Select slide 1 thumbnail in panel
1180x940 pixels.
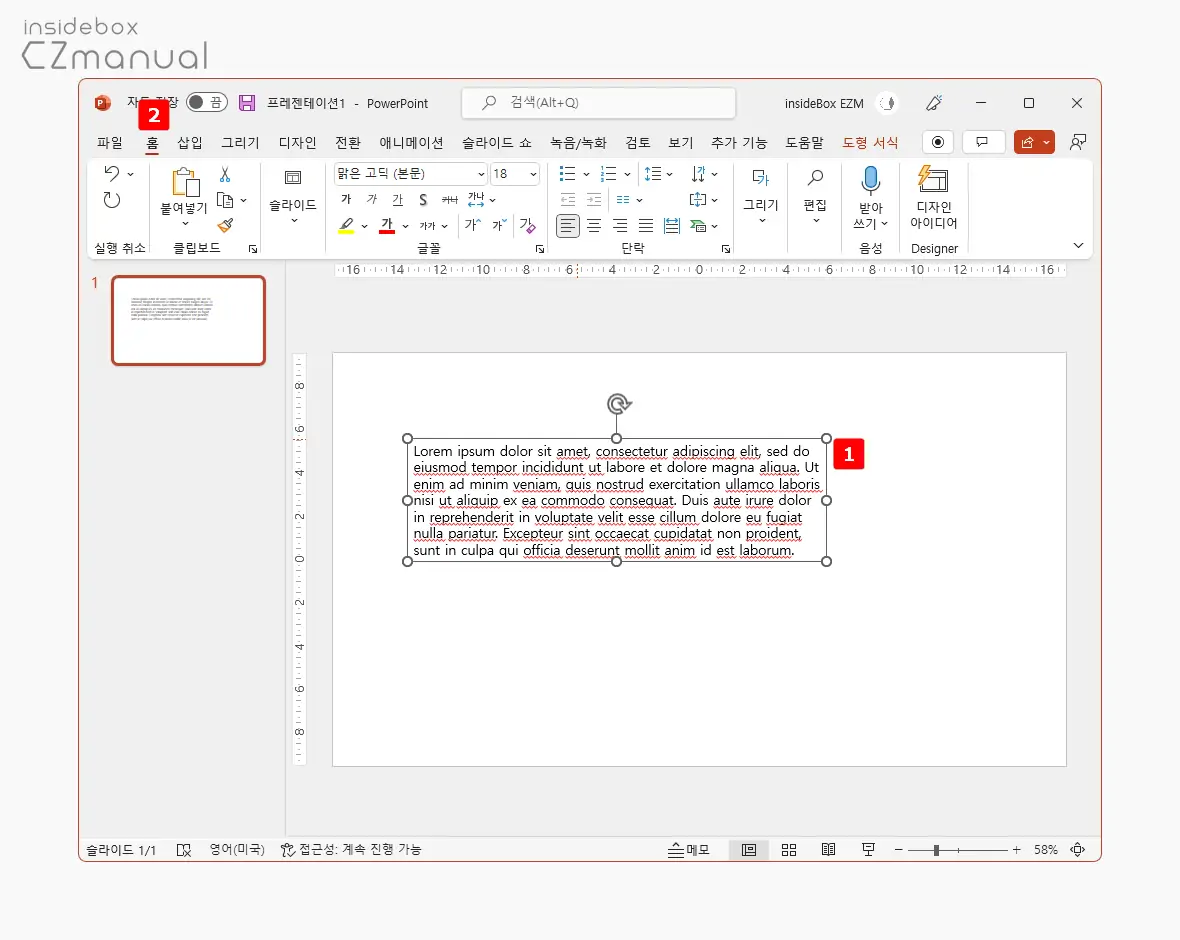(188, 320)
